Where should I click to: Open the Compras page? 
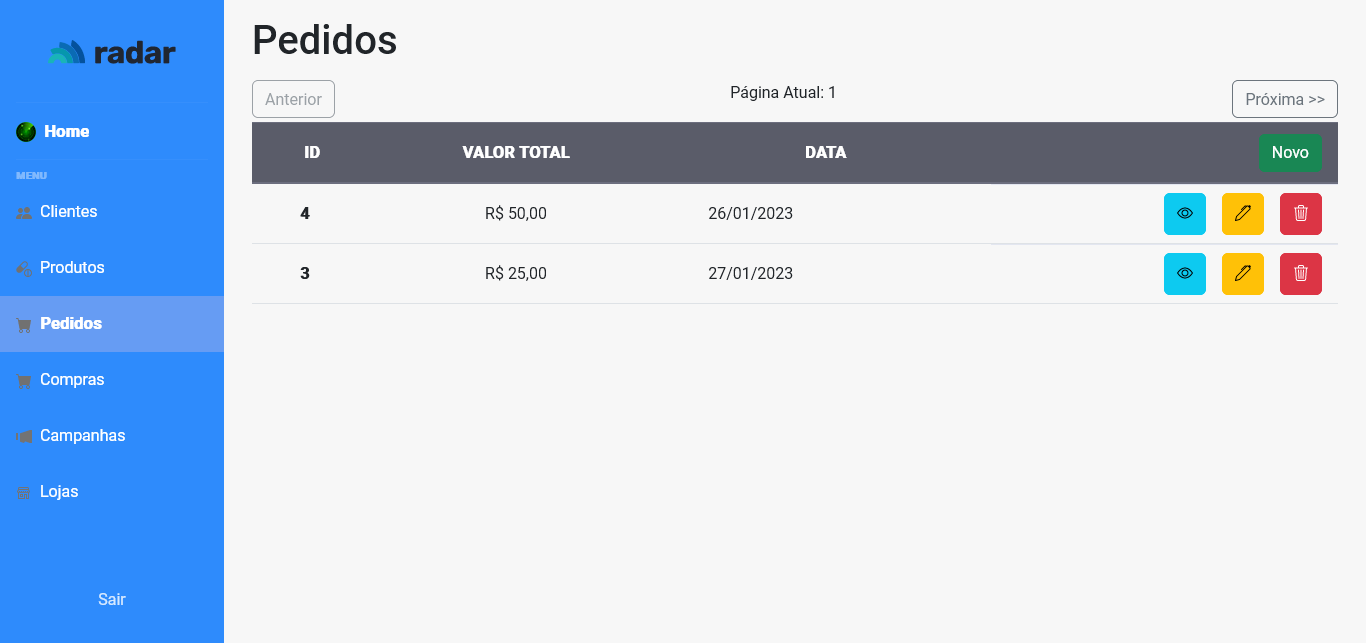coord(112,380)
